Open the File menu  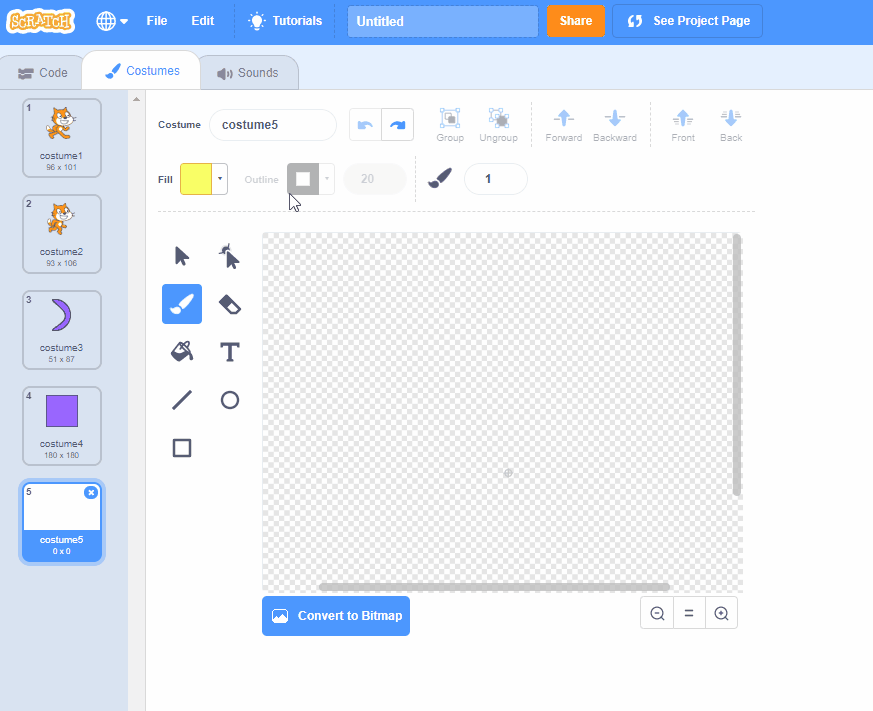(157, 21)
